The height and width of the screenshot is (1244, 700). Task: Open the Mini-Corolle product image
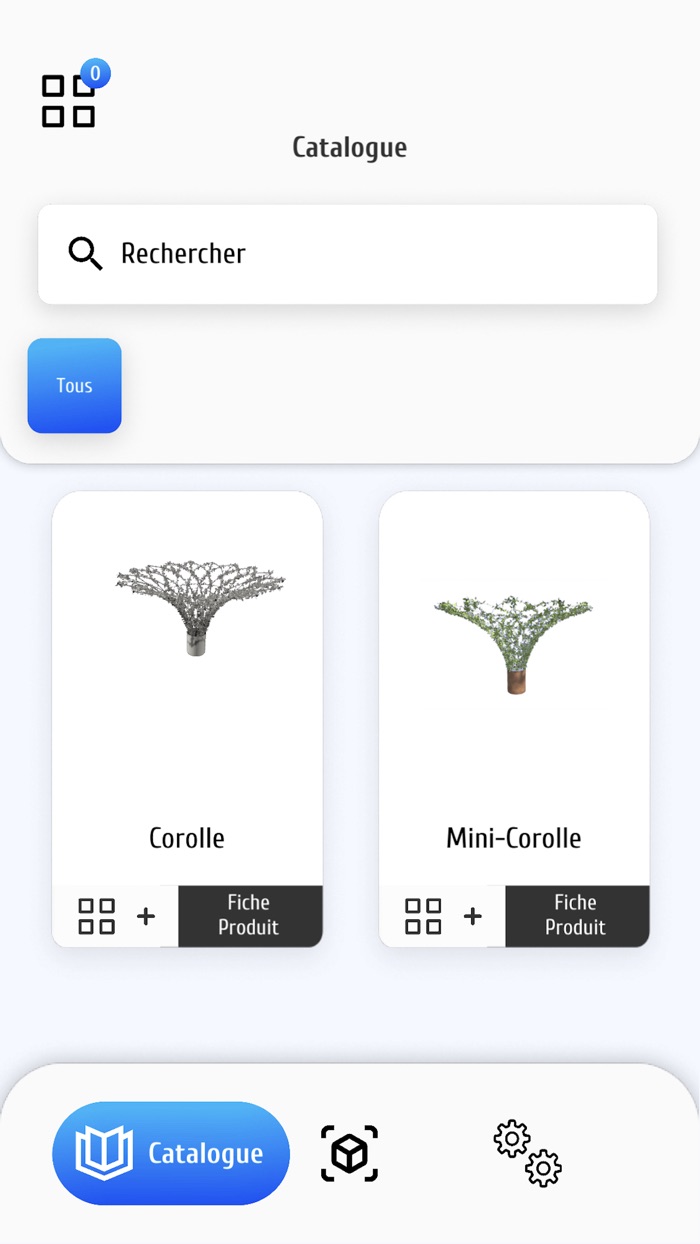(x=514, y=642)
